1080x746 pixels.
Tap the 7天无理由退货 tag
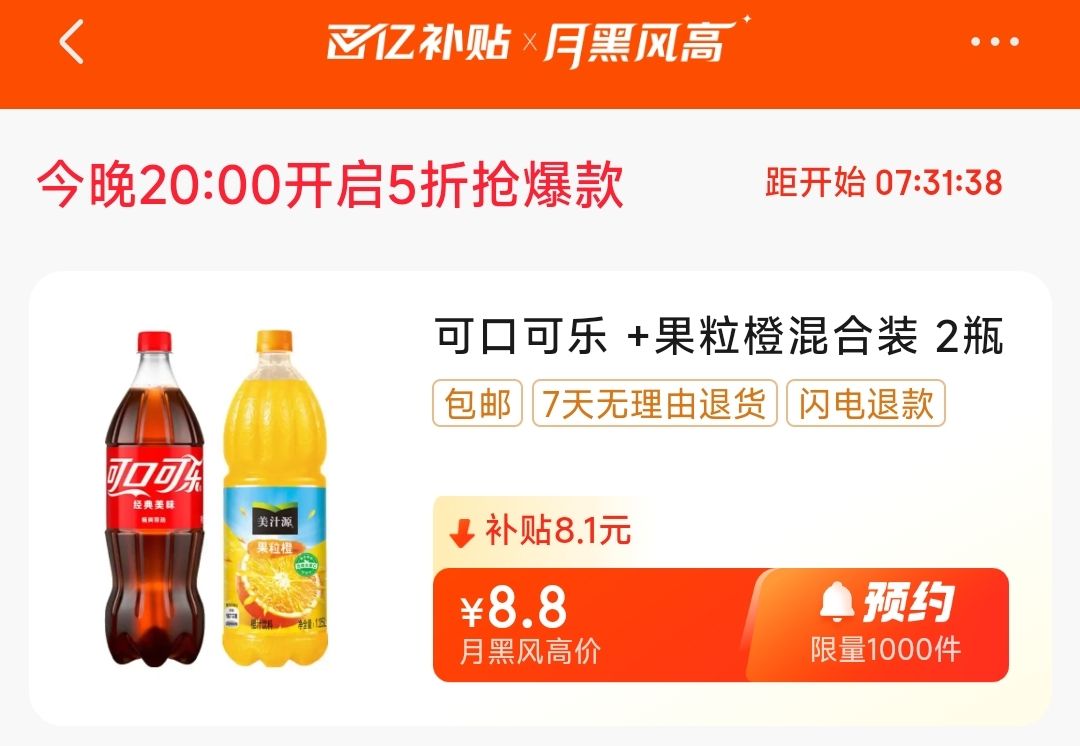654,403
